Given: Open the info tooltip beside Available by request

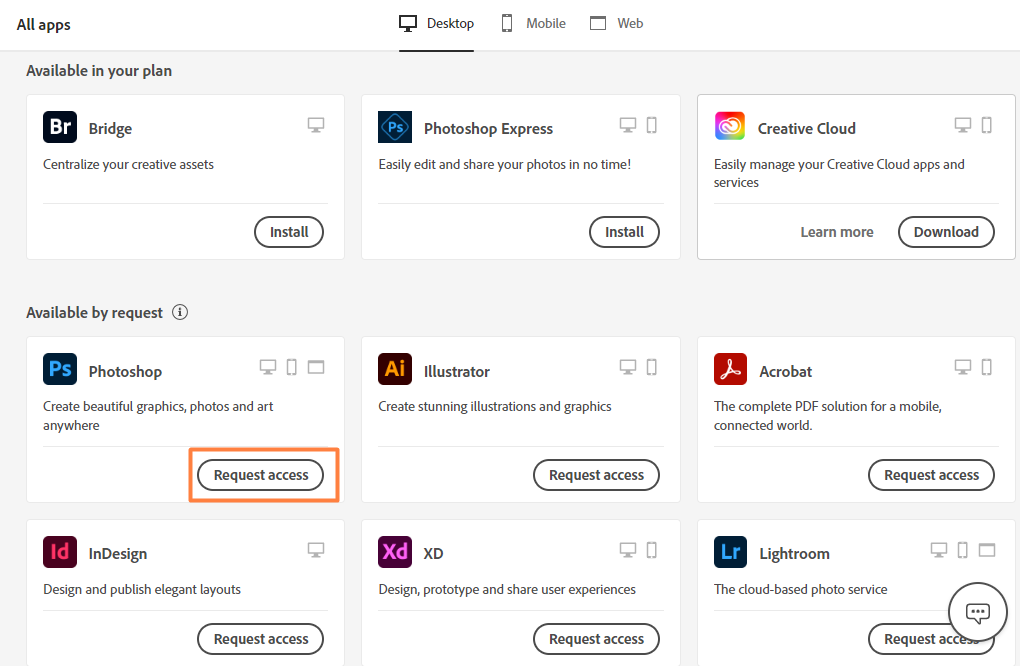Looking at the screenshot, I should tap(180, 312).
